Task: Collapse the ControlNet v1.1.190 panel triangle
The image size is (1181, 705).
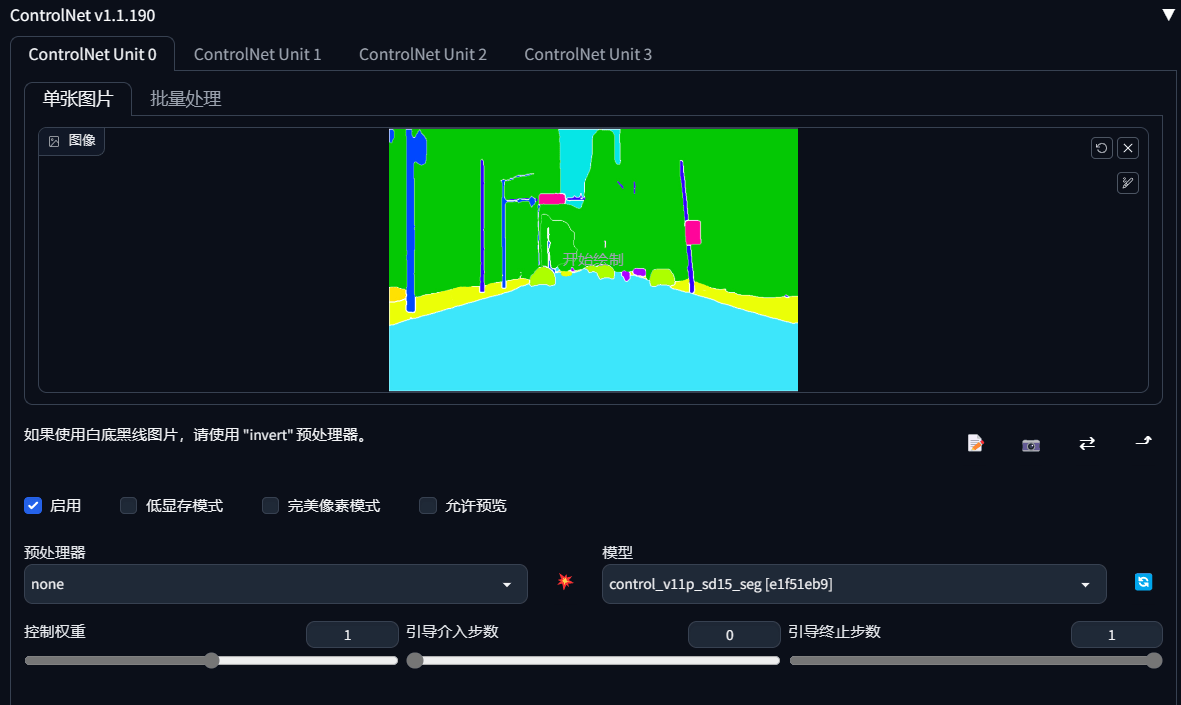Action: tap(1168, 15)
